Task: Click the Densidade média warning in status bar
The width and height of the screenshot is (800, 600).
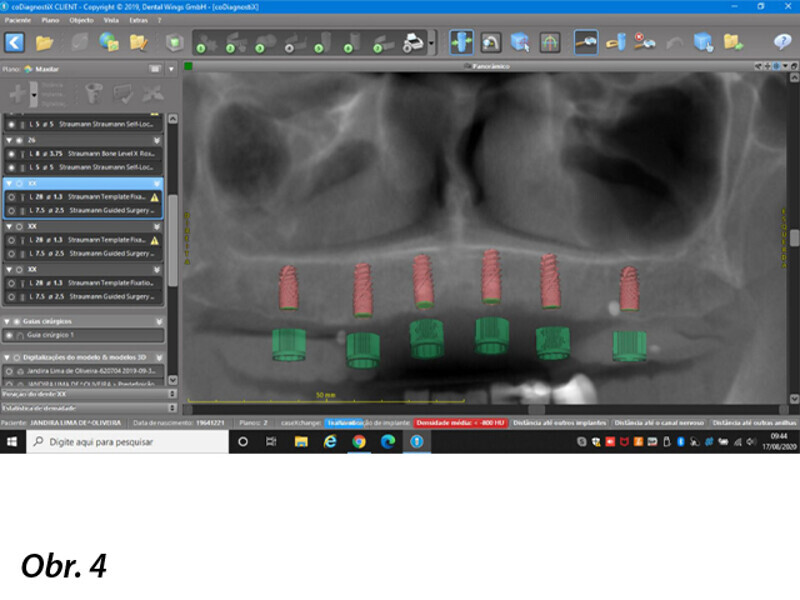Action: [460, 423]
